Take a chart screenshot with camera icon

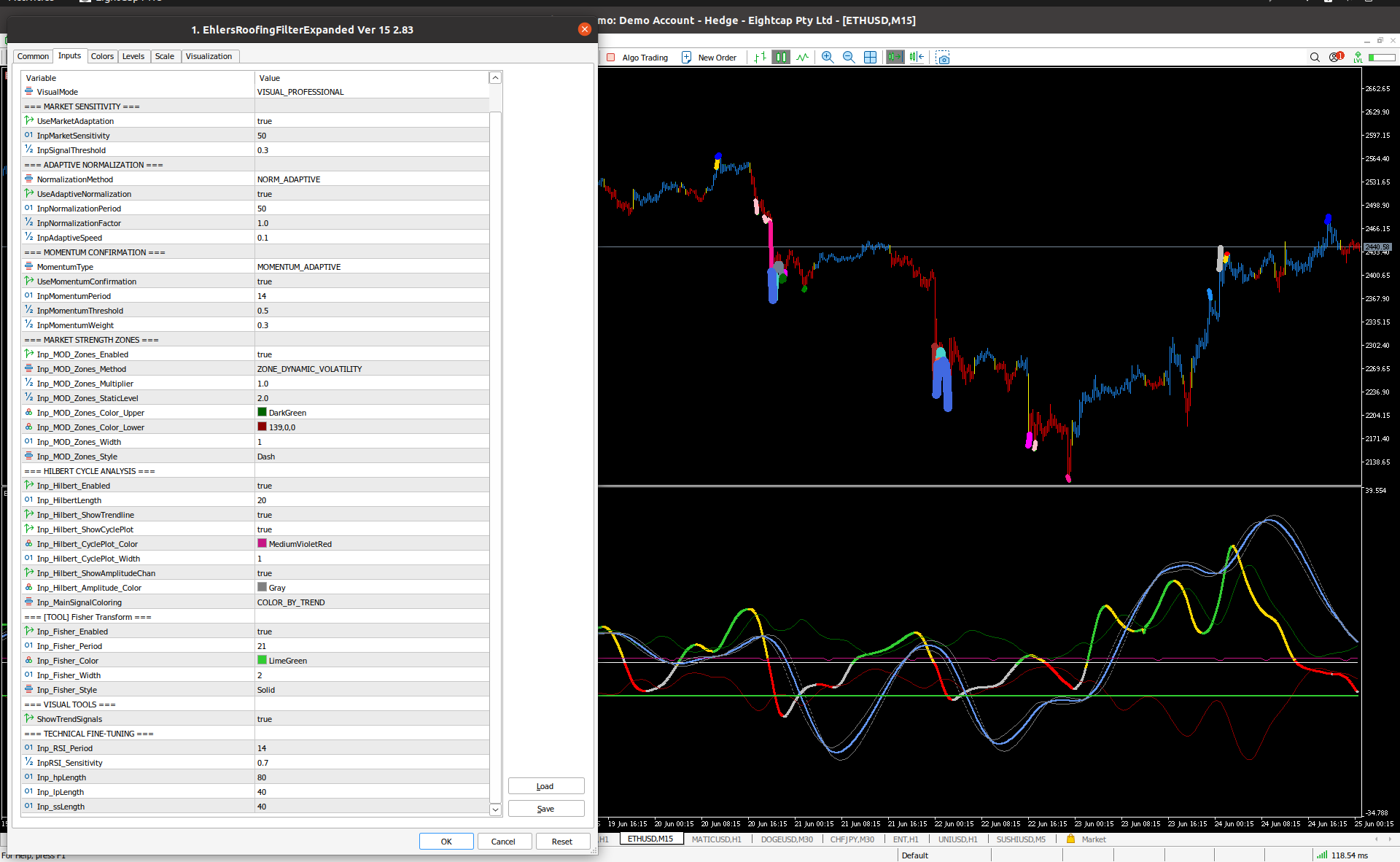pyautogui.click(x=943, y=58)
